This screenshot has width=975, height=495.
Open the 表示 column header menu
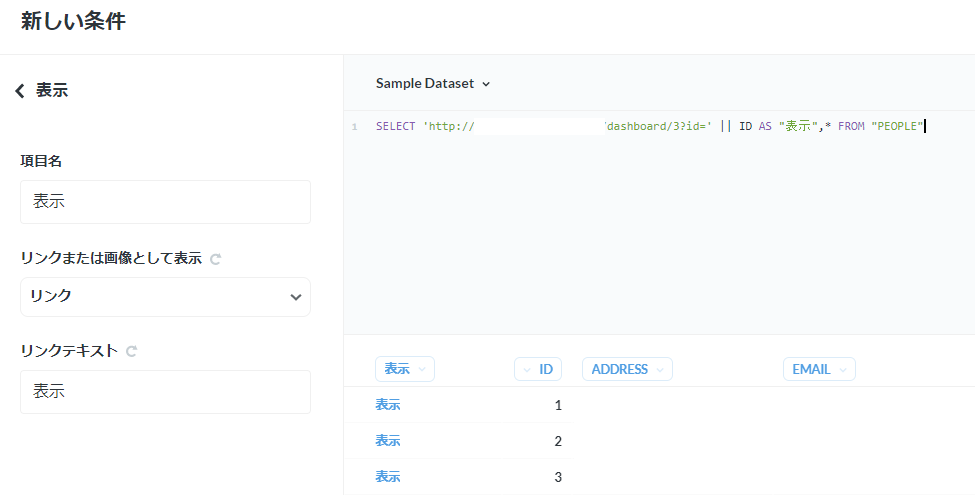pyautogui.click(x=405, y=369)
